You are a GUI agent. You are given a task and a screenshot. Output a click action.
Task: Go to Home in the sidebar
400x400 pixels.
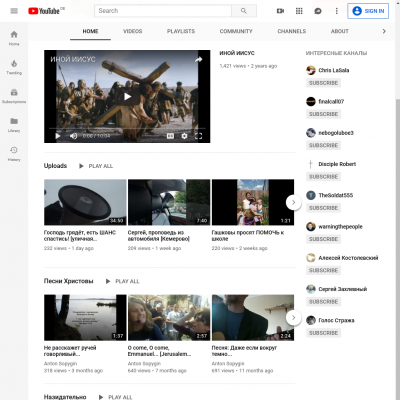point(14,38)
